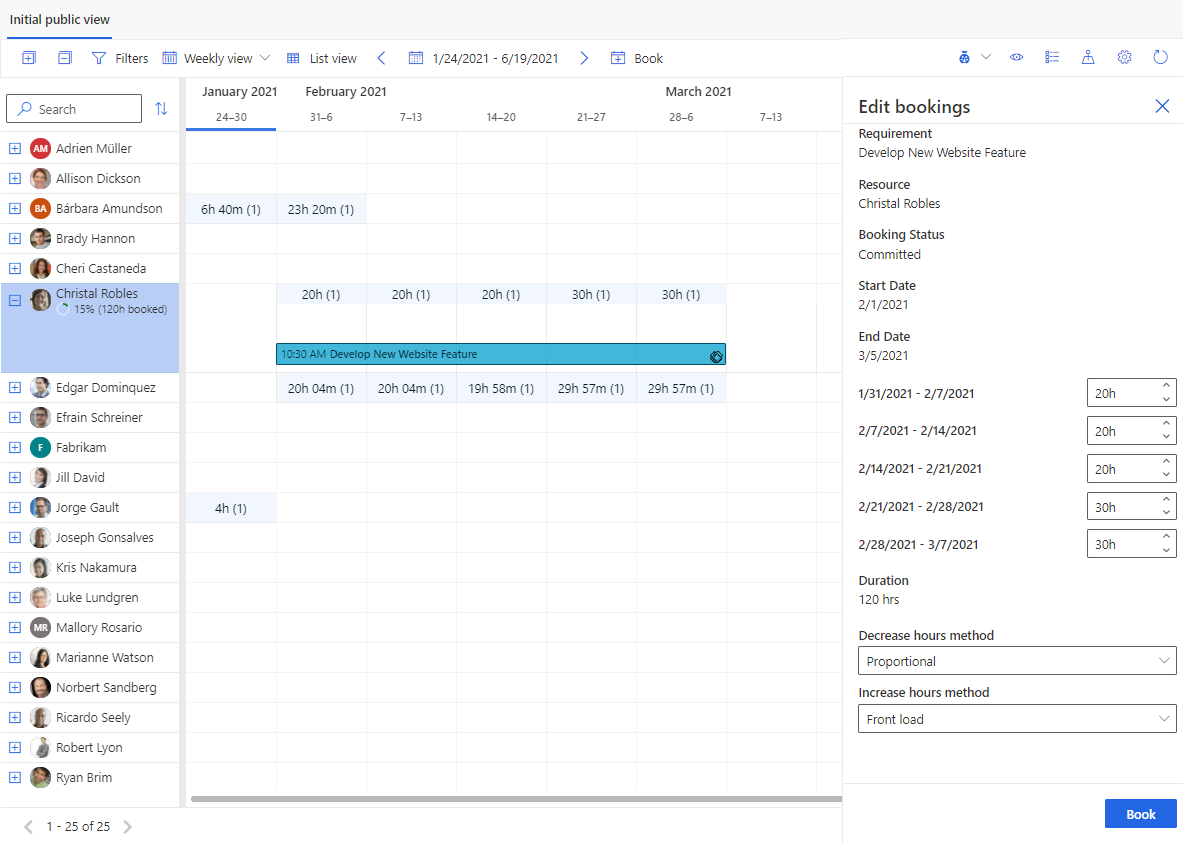This screenshot has width=1183, height=843.
Task: Click Mallory Rosario's MR avatar
Action: pyautogui.click(x=40, y=627)
